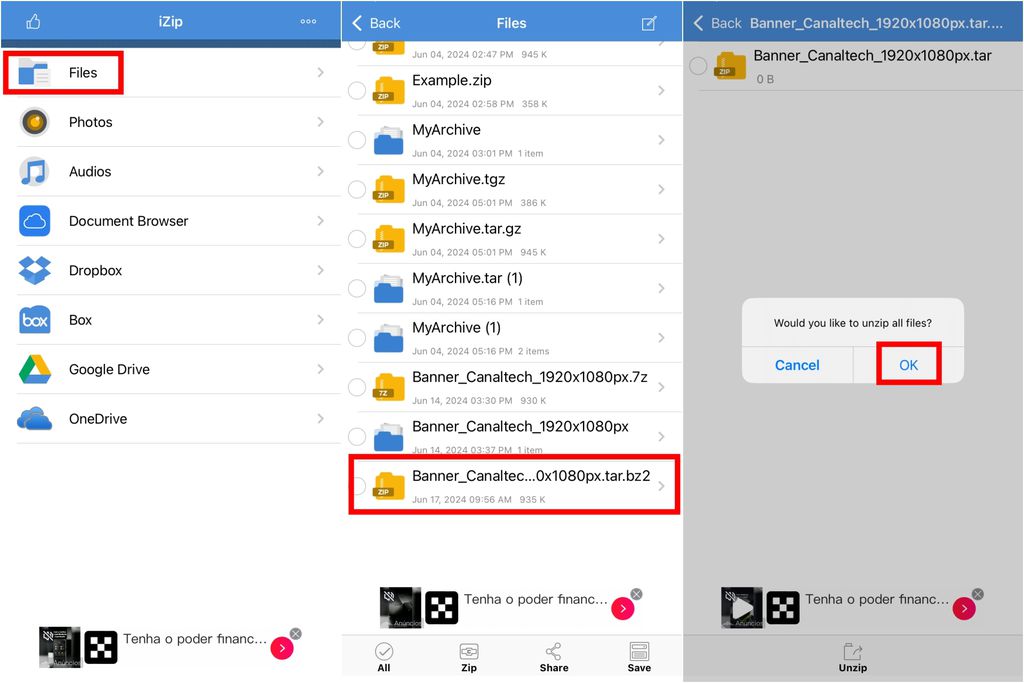Select Example.zip with its radio circle

[x=356, y=90]
